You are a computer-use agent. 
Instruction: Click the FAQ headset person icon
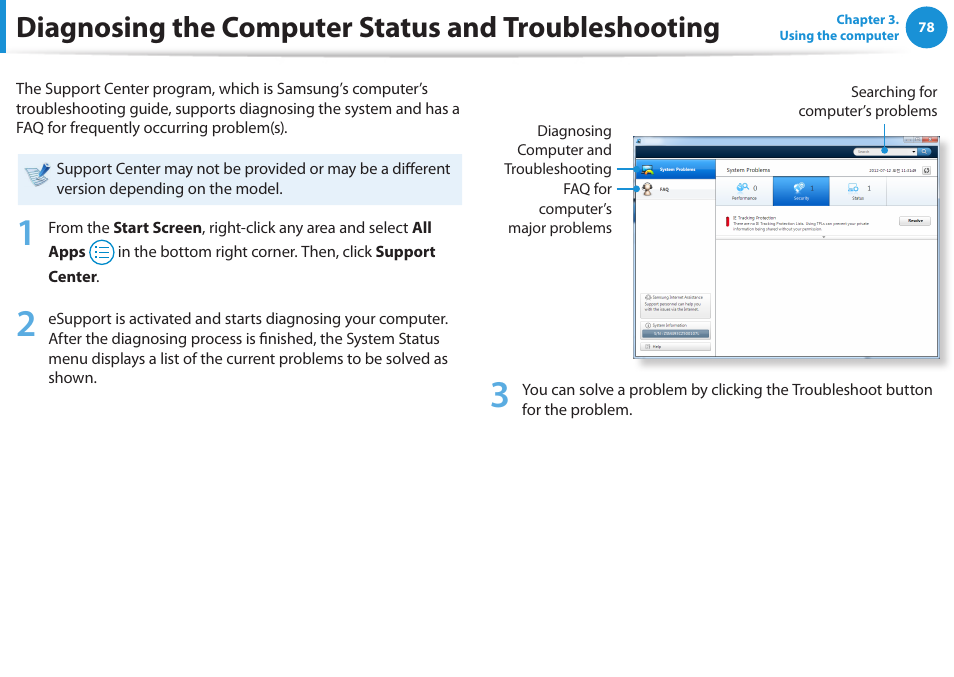[x=647, y=190]
